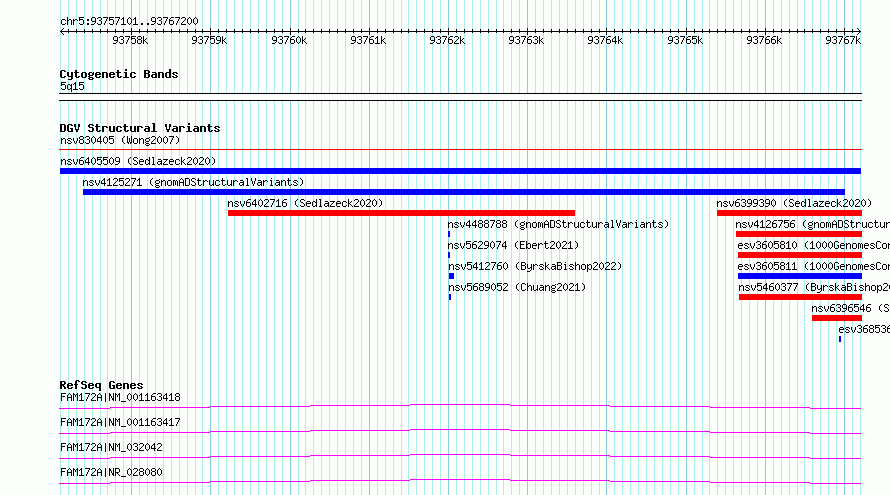
Task: Open variant esv3605810 label
Action: (x=813, y=245)
